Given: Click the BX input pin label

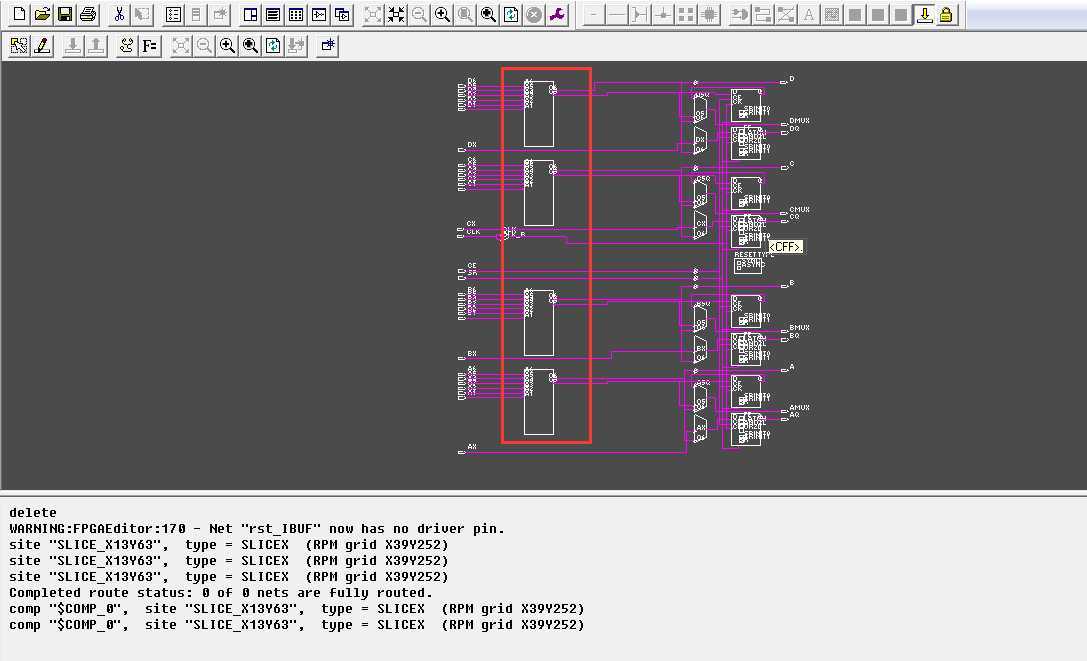Looking at the screenshot, I should pos(471,354).
